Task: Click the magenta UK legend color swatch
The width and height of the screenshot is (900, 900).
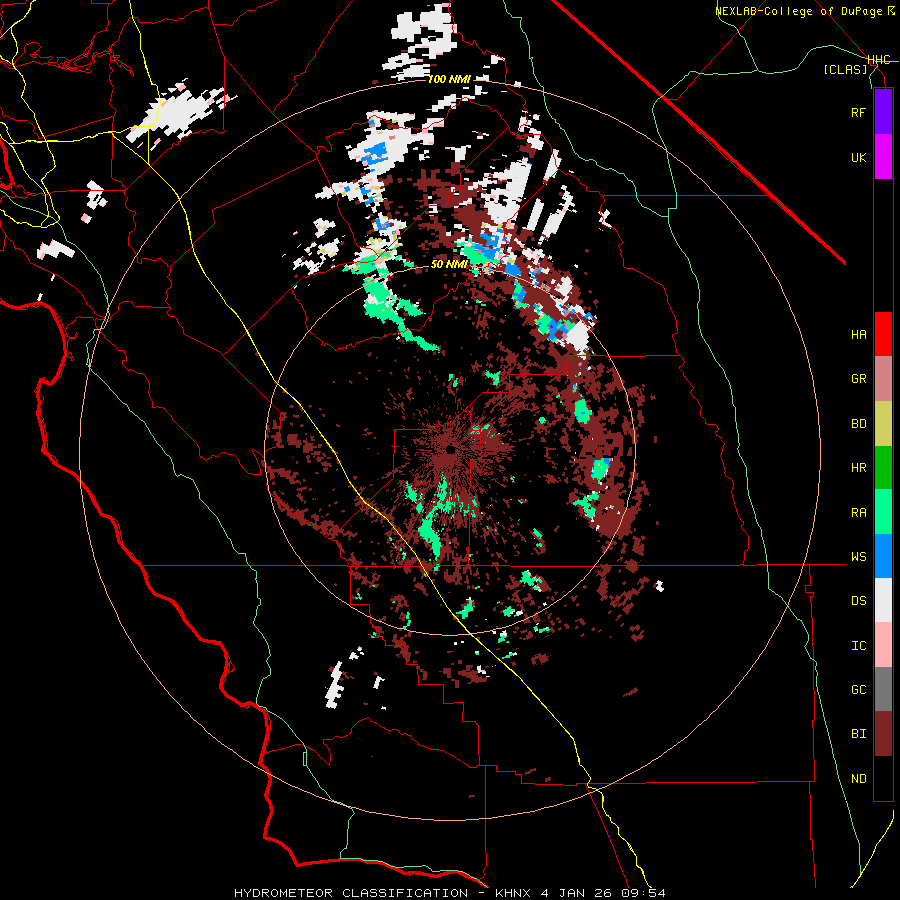Action: pyautogui.click(x=883, y=157)
